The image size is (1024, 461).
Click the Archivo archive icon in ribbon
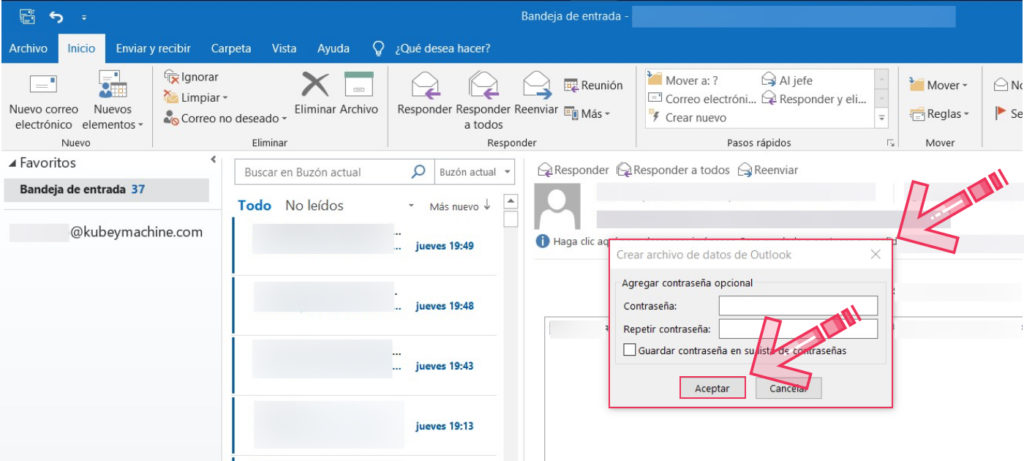point(359,85)
